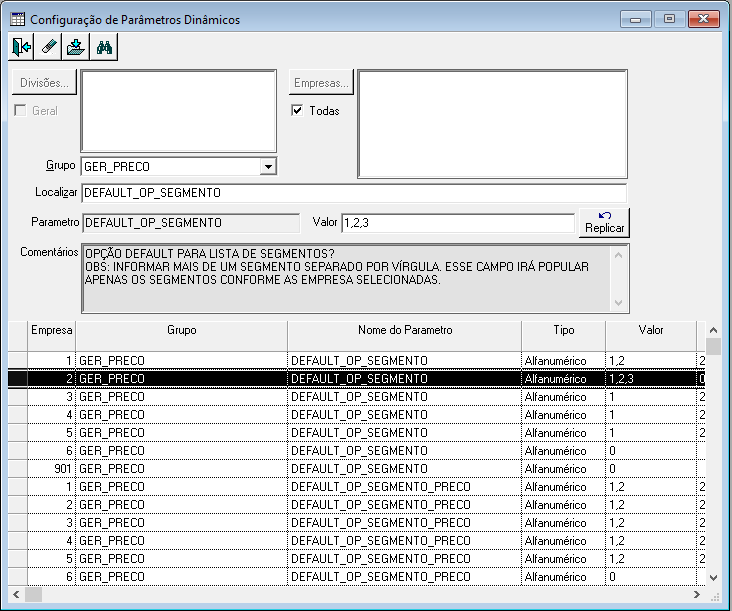Select Empresa 4 DEFAULT_OP_SEGMENTO_PRECO row
Image resolution: width=732 pixels, height=611 pixels.
[x=357, y=541]
